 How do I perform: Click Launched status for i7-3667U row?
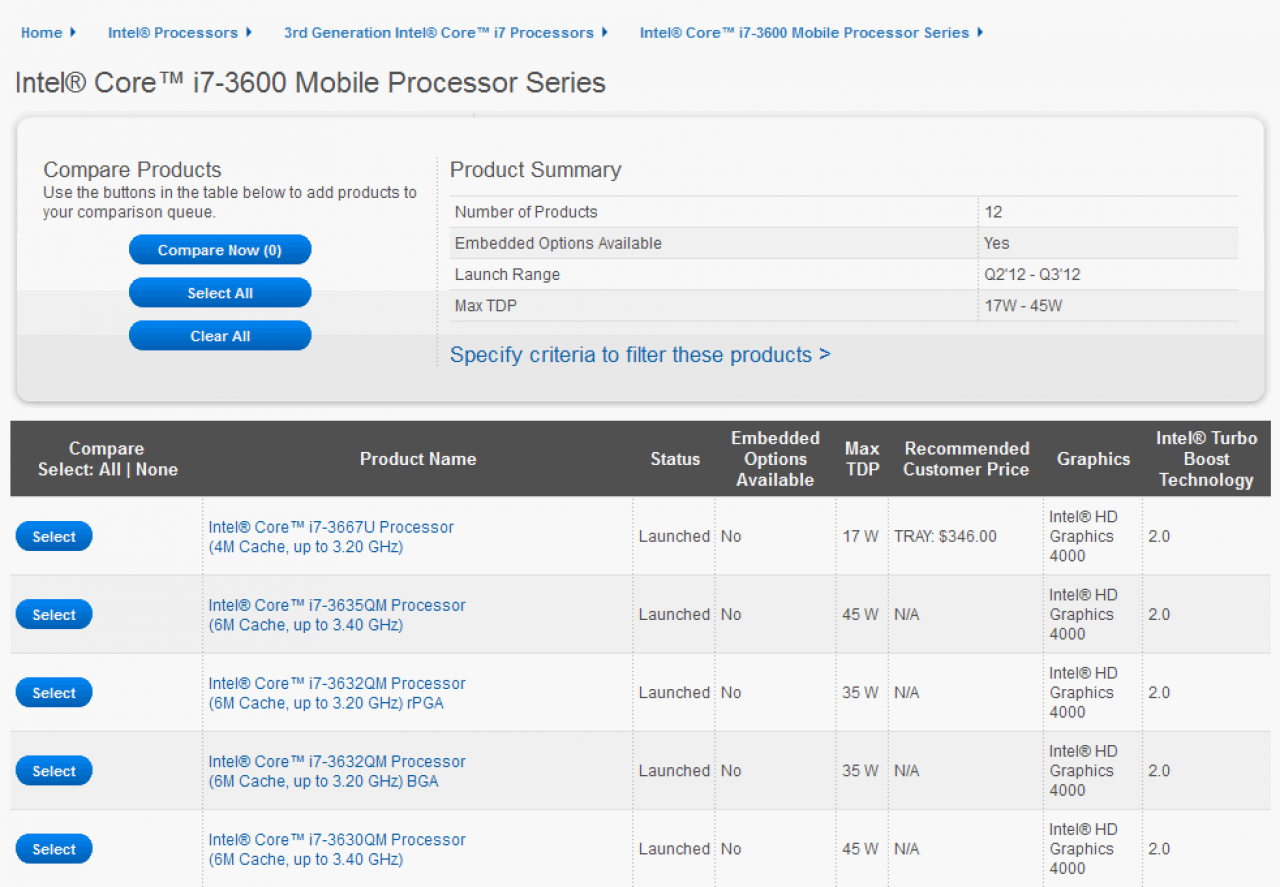[x=674, y=537]
